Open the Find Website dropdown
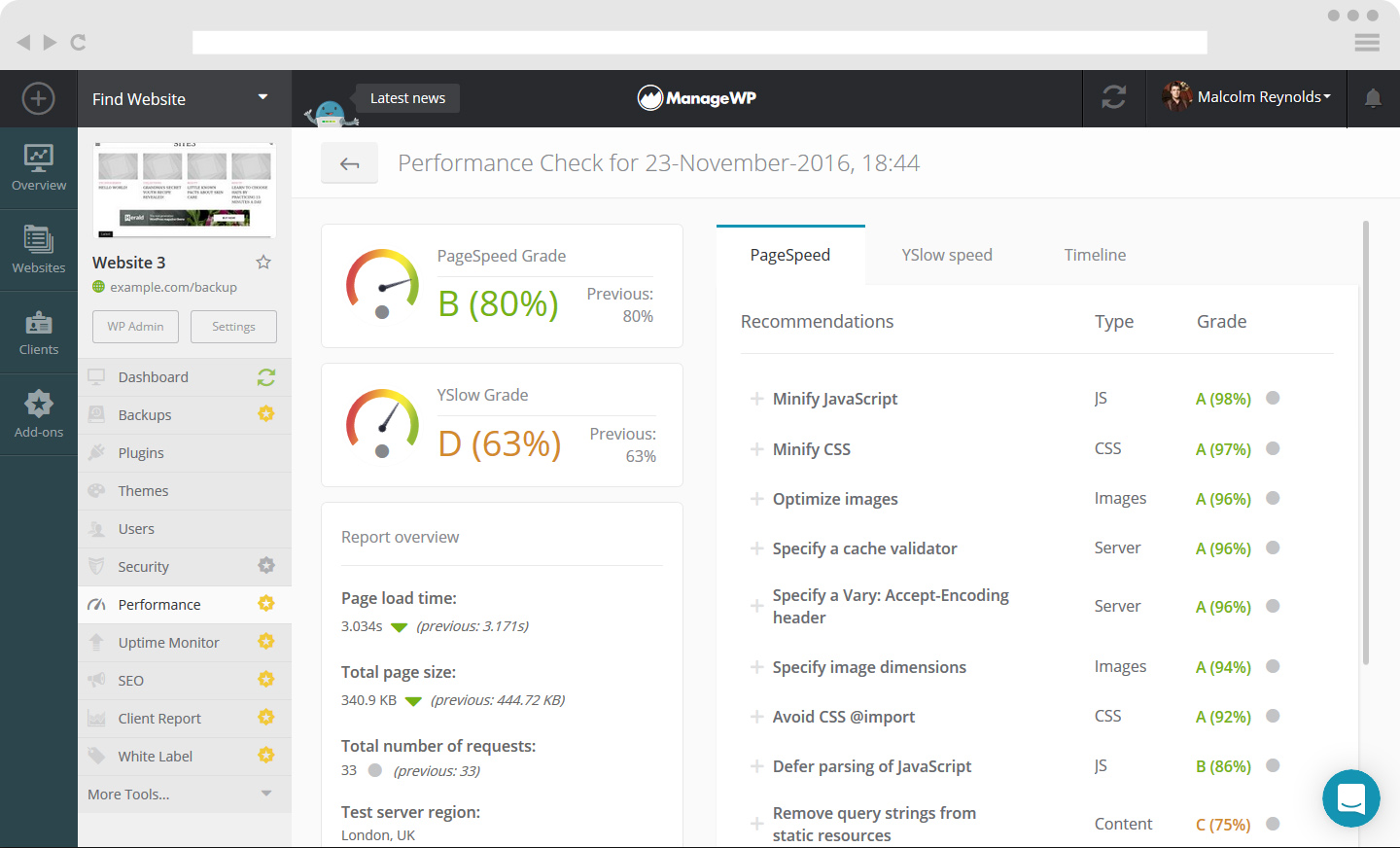1400x848 pixels. point(184,98)
